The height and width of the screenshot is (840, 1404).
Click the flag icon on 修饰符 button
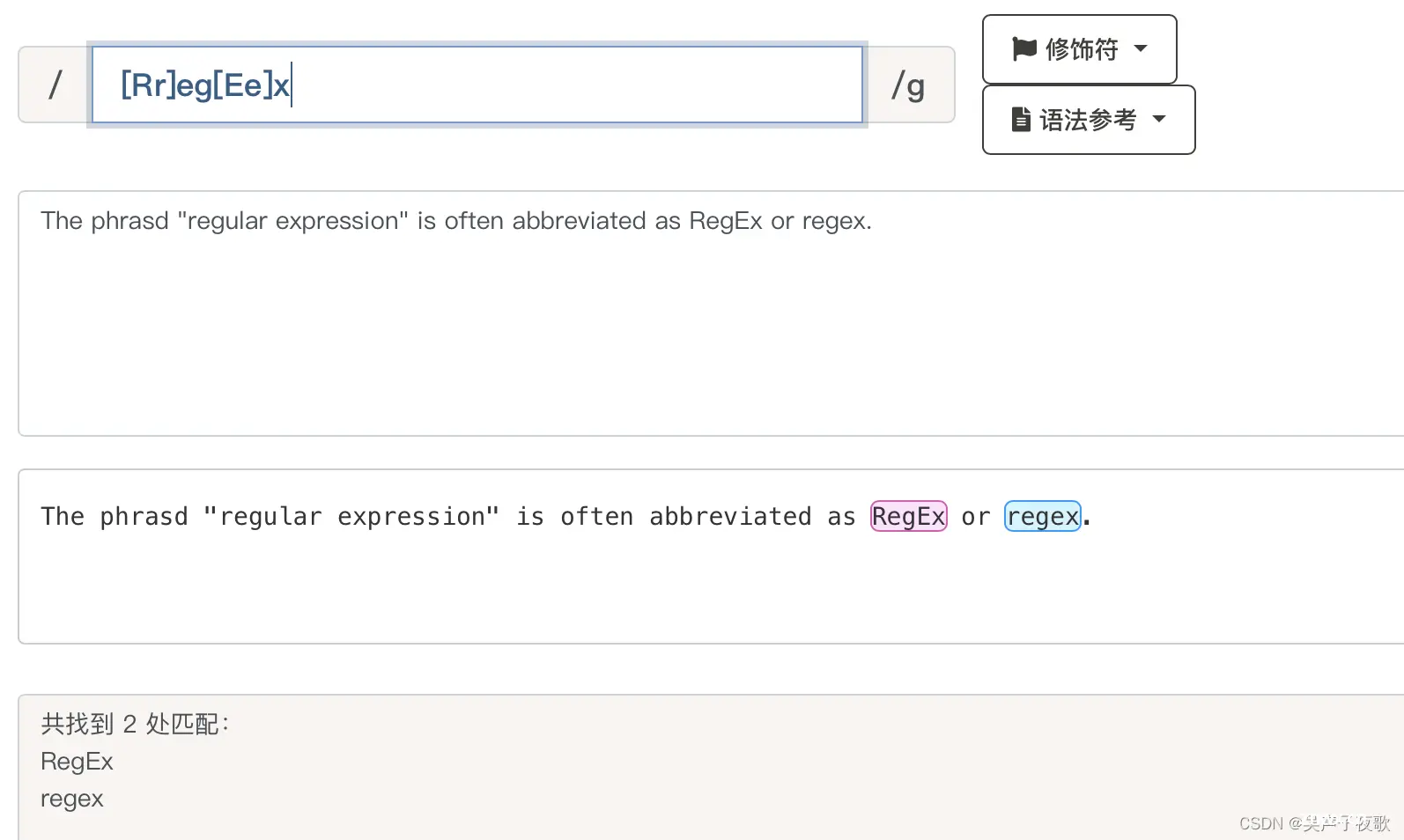click(1024, 48)
